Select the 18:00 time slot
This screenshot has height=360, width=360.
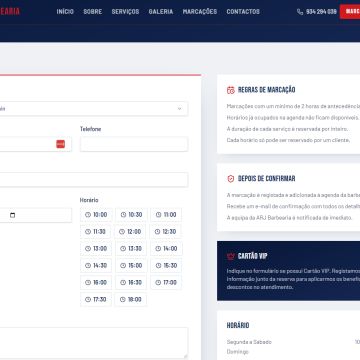coord(131,299)
